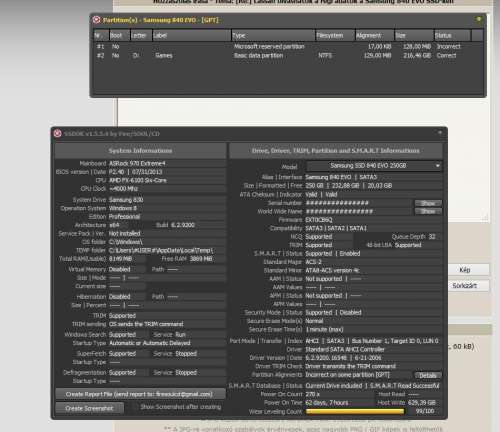Click the Incorrect status cell
The image size is (500, 432).
pyautogui.click(x=449, y=47)
